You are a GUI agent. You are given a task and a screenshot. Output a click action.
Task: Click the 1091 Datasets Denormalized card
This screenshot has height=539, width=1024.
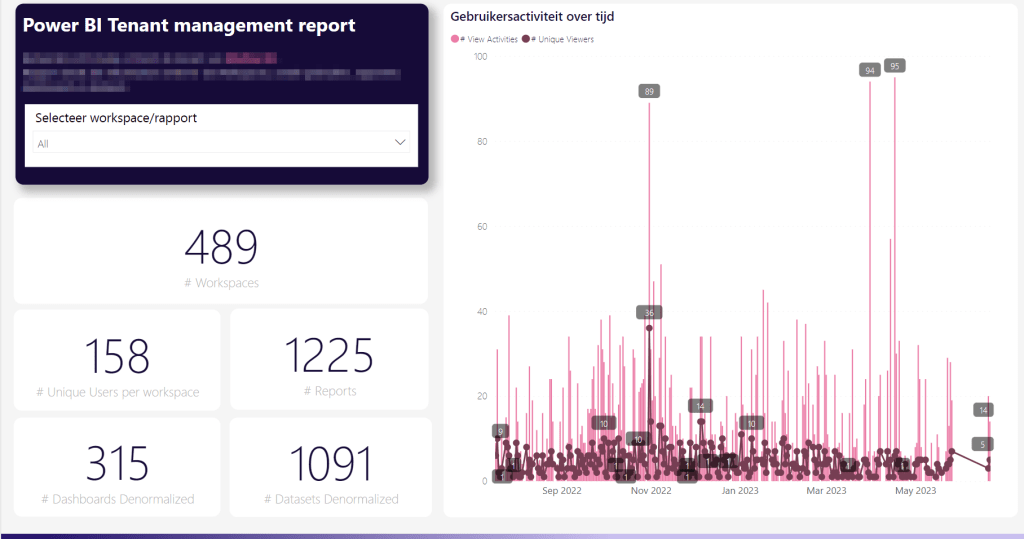point(330,468)
